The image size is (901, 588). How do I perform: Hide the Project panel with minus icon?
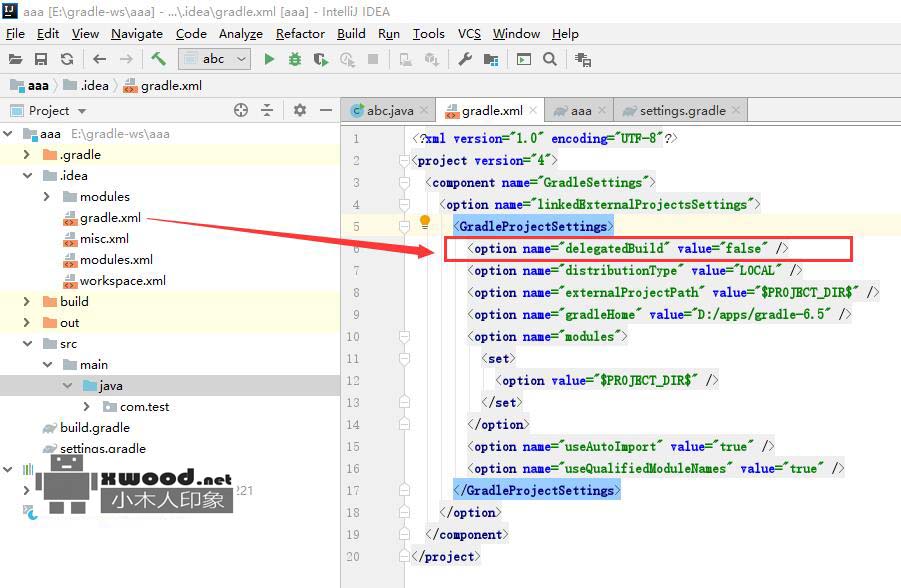coord(326,110)
